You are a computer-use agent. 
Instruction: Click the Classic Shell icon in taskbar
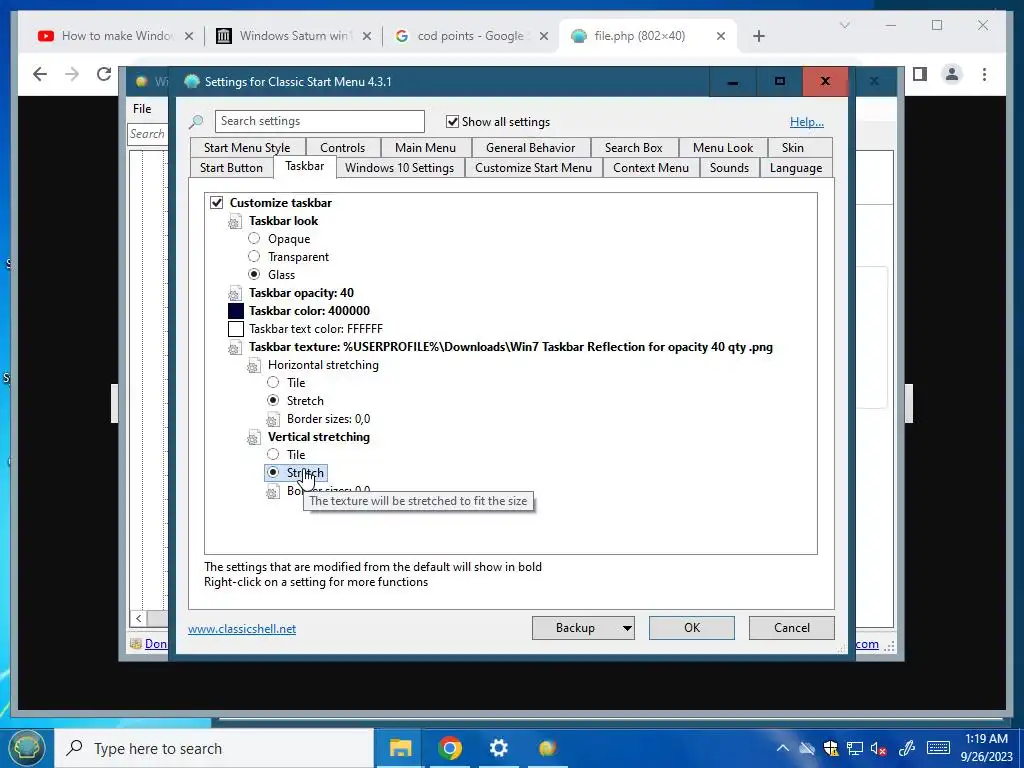point(547,748)
